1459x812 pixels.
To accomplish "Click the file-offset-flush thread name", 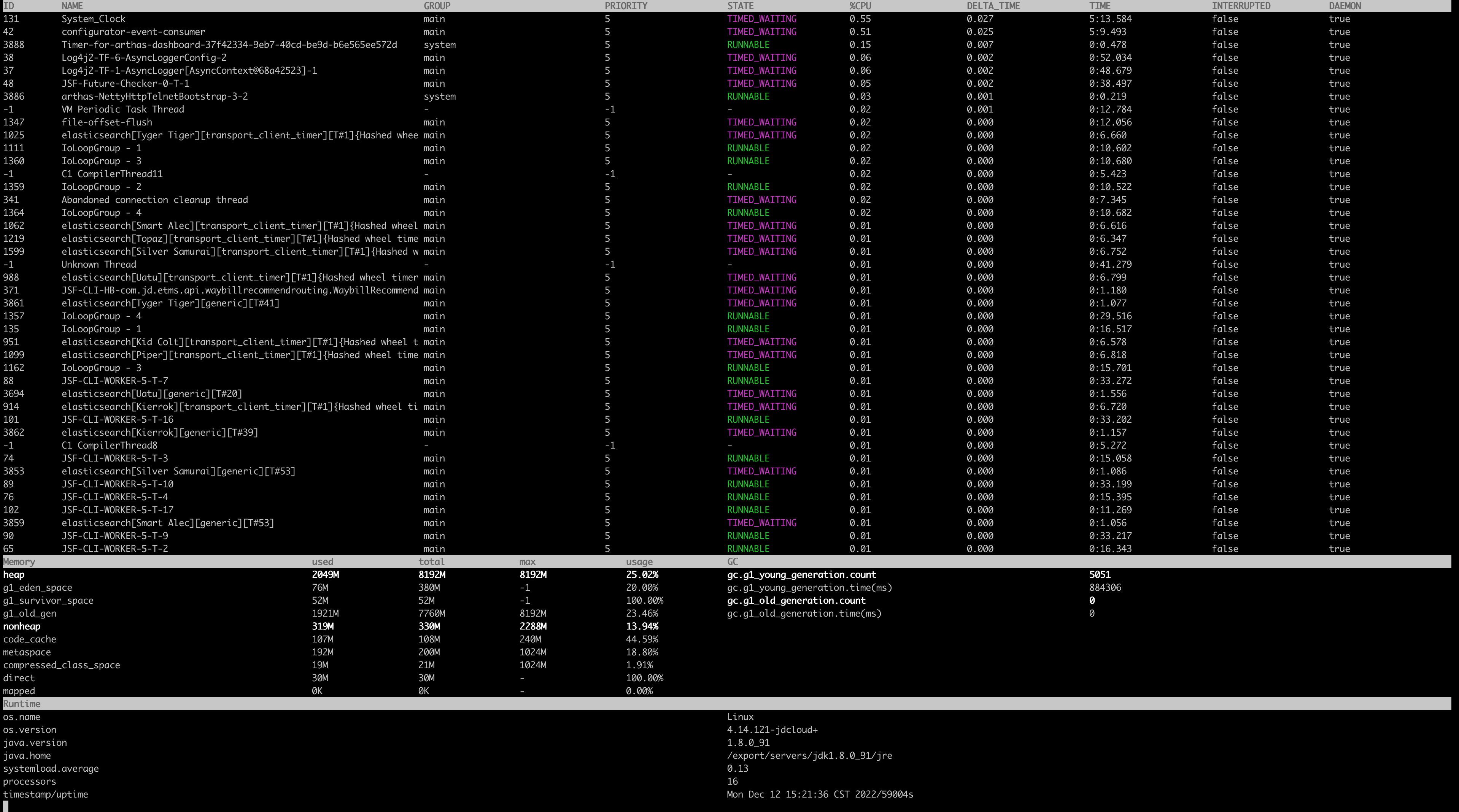I will coord(106,122).
